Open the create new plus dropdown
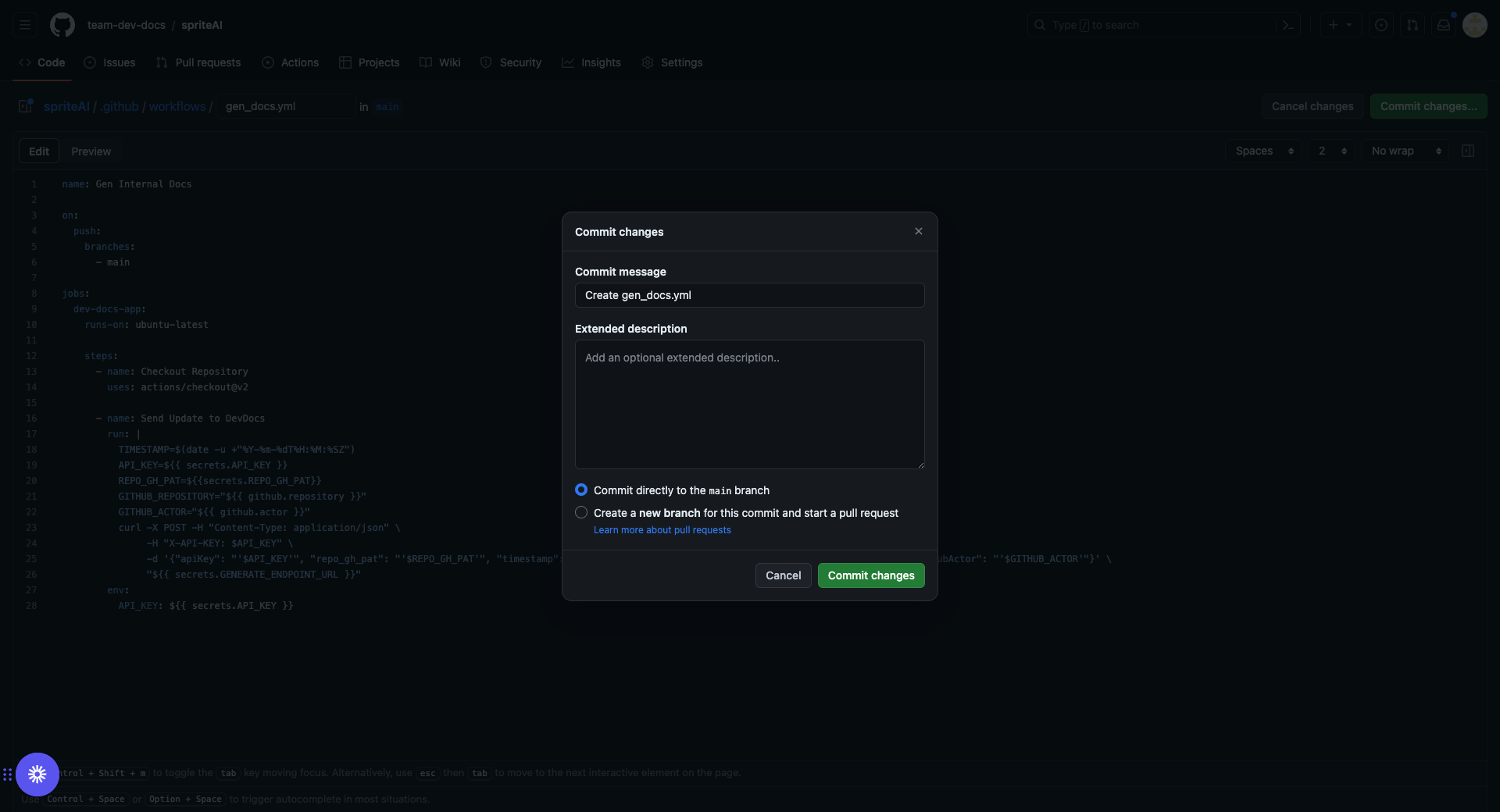The image size is (1500, 812). tap(1340, 25)
